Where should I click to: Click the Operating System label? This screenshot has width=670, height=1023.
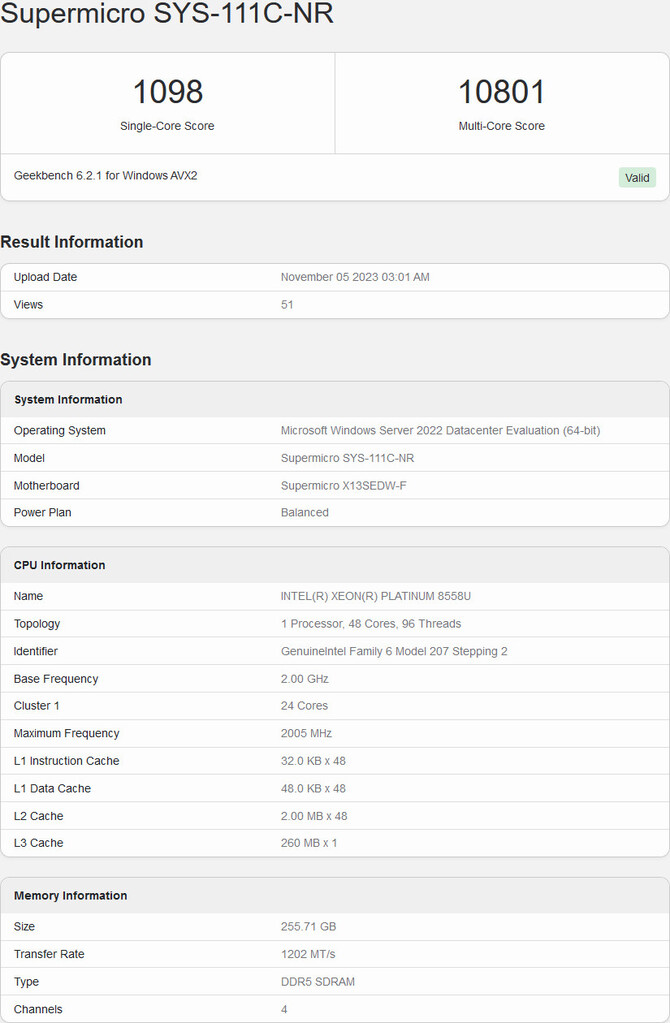(59, 431)
